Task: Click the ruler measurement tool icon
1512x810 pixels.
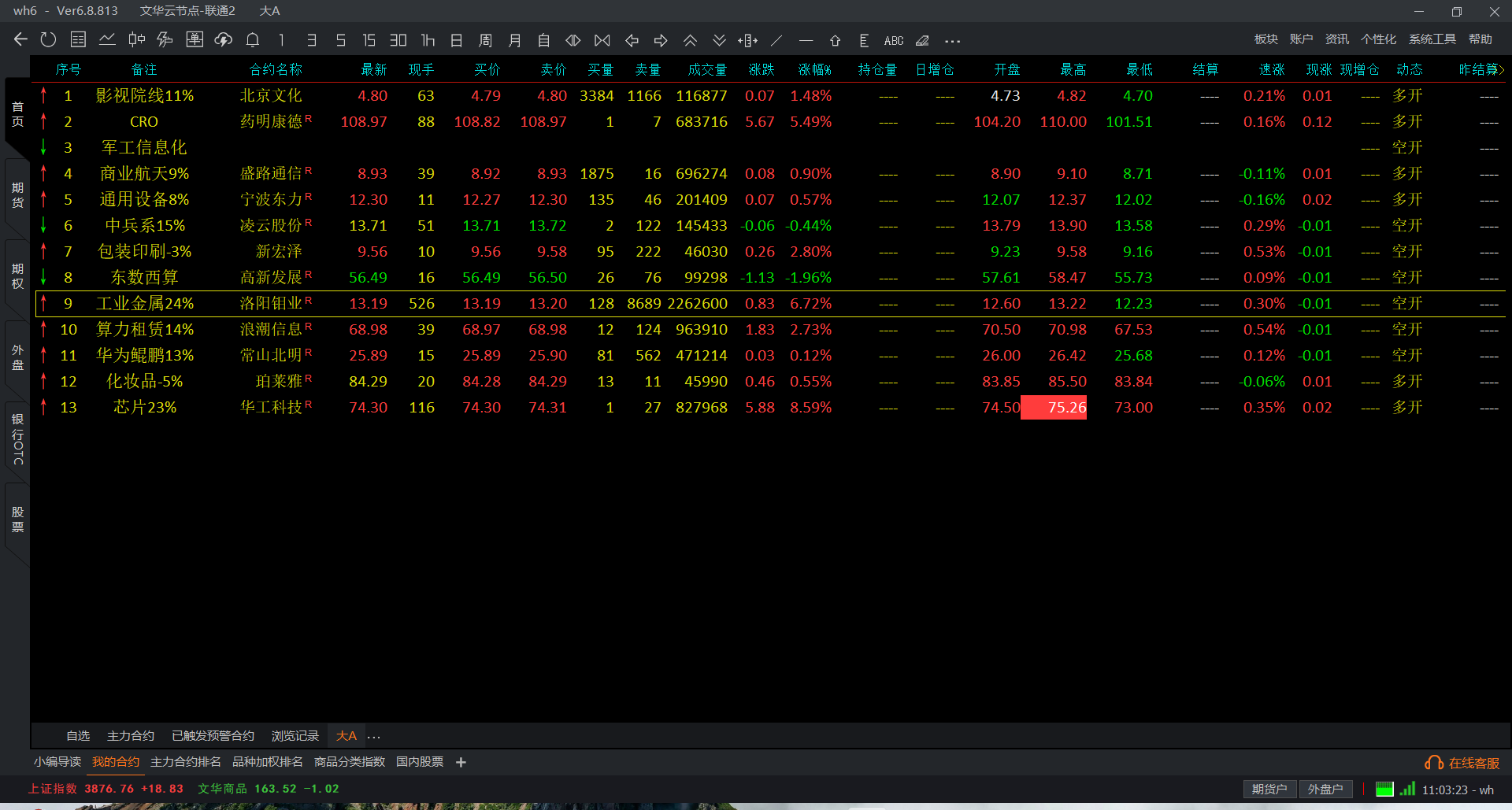Action: tap(864, 40)
